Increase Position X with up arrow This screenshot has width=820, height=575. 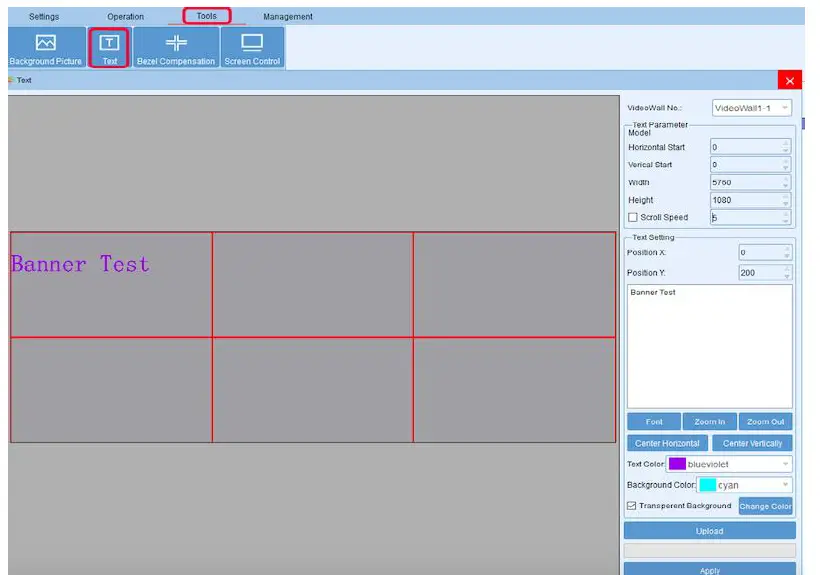coord(787,249)
